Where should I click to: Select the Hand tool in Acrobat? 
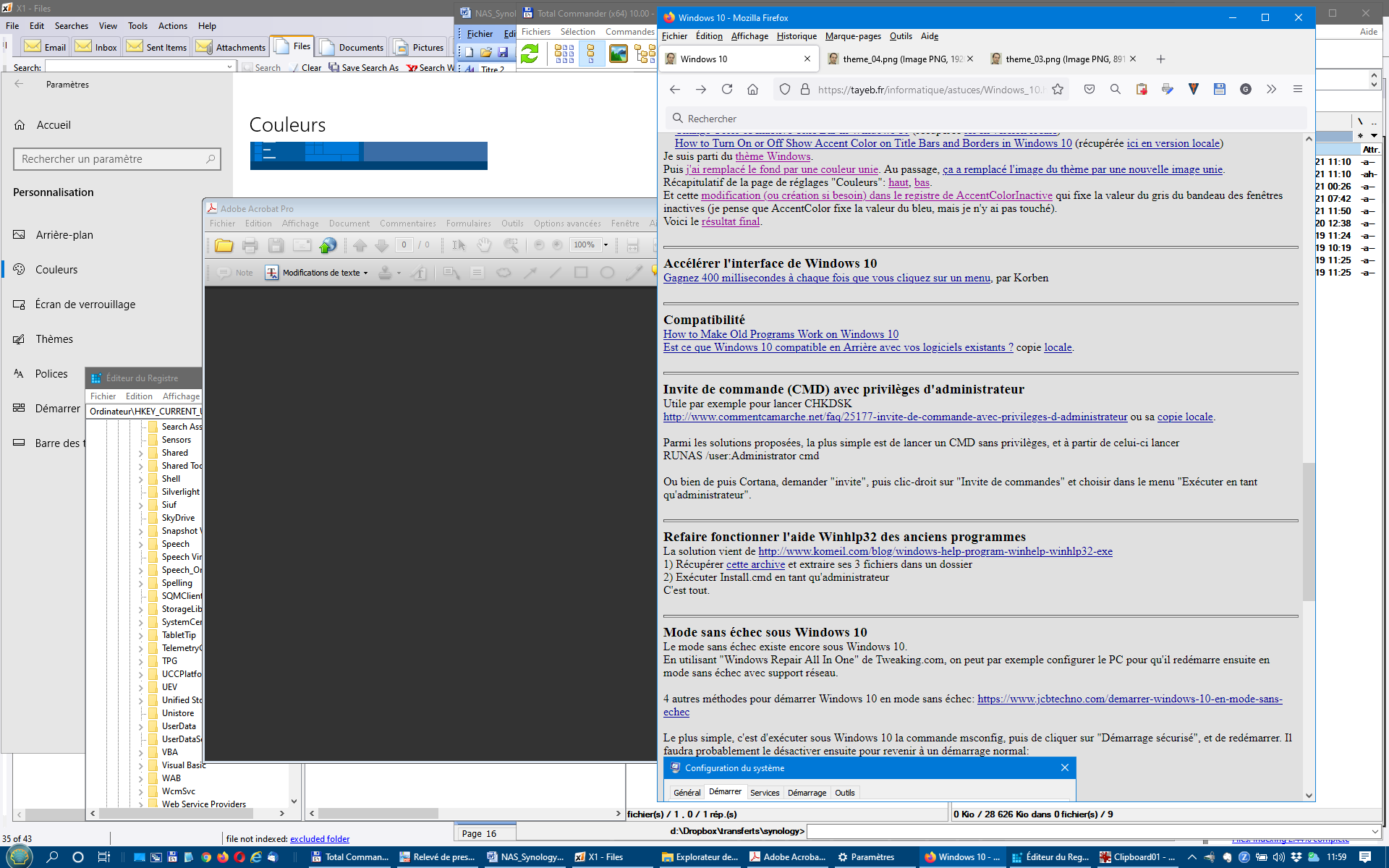tap(484, 245)
